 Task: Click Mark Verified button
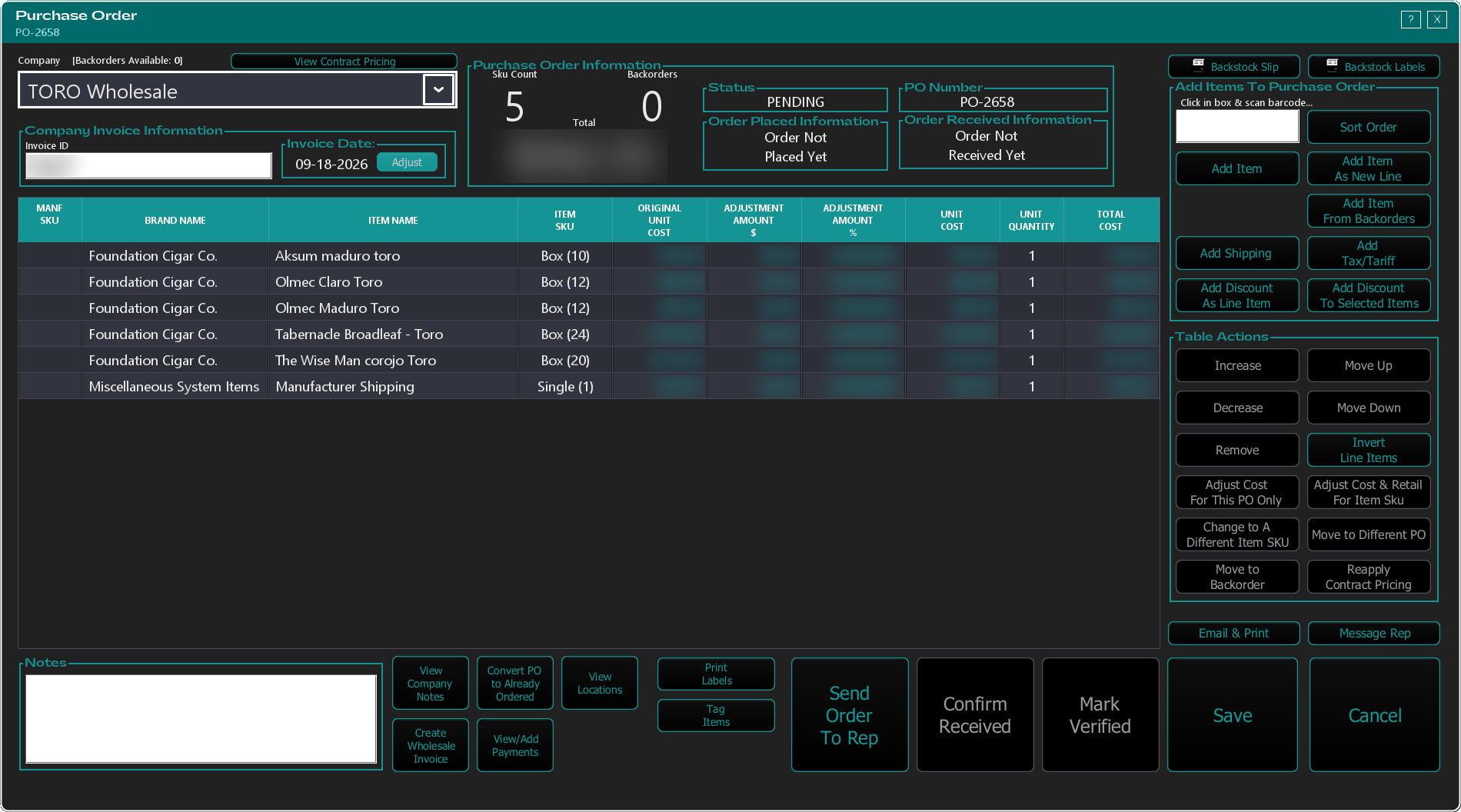click(1100, 715)
